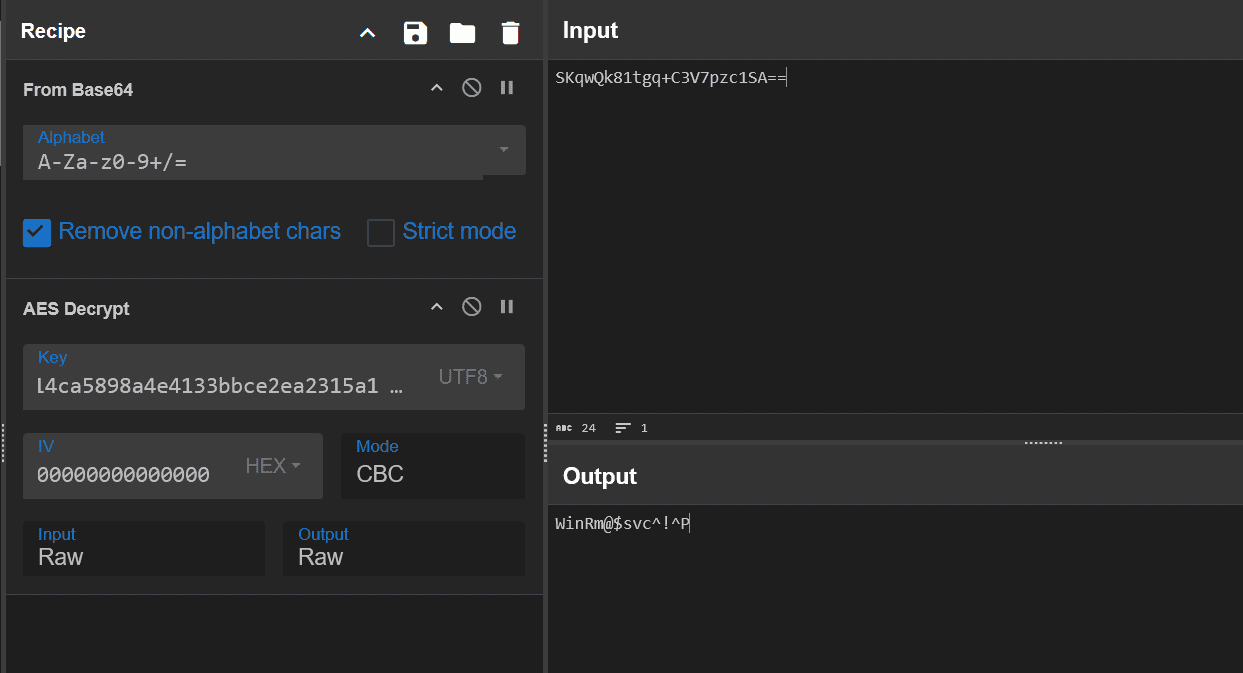Screen dimensions: 1243x673
Task: Load a recipe via folder icon
Action: (x=462, y=33)
